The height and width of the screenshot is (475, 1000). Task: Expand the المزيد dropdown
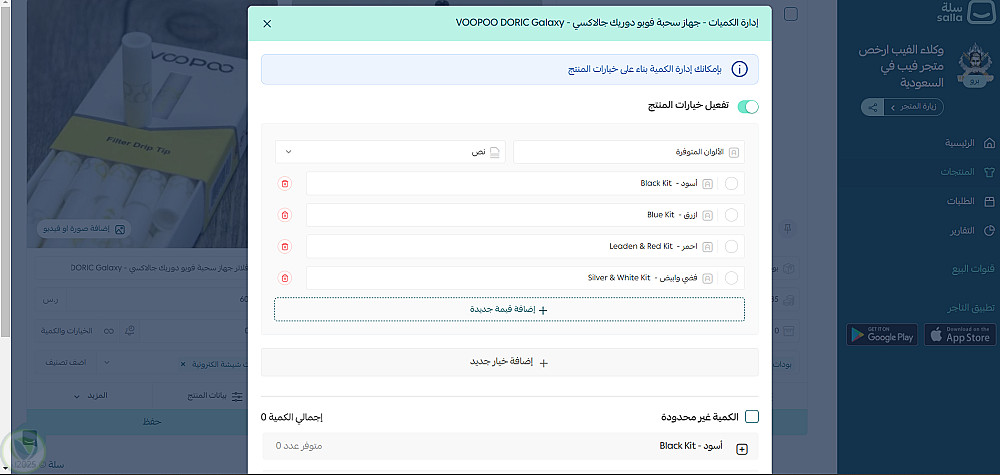click(89, 396)
